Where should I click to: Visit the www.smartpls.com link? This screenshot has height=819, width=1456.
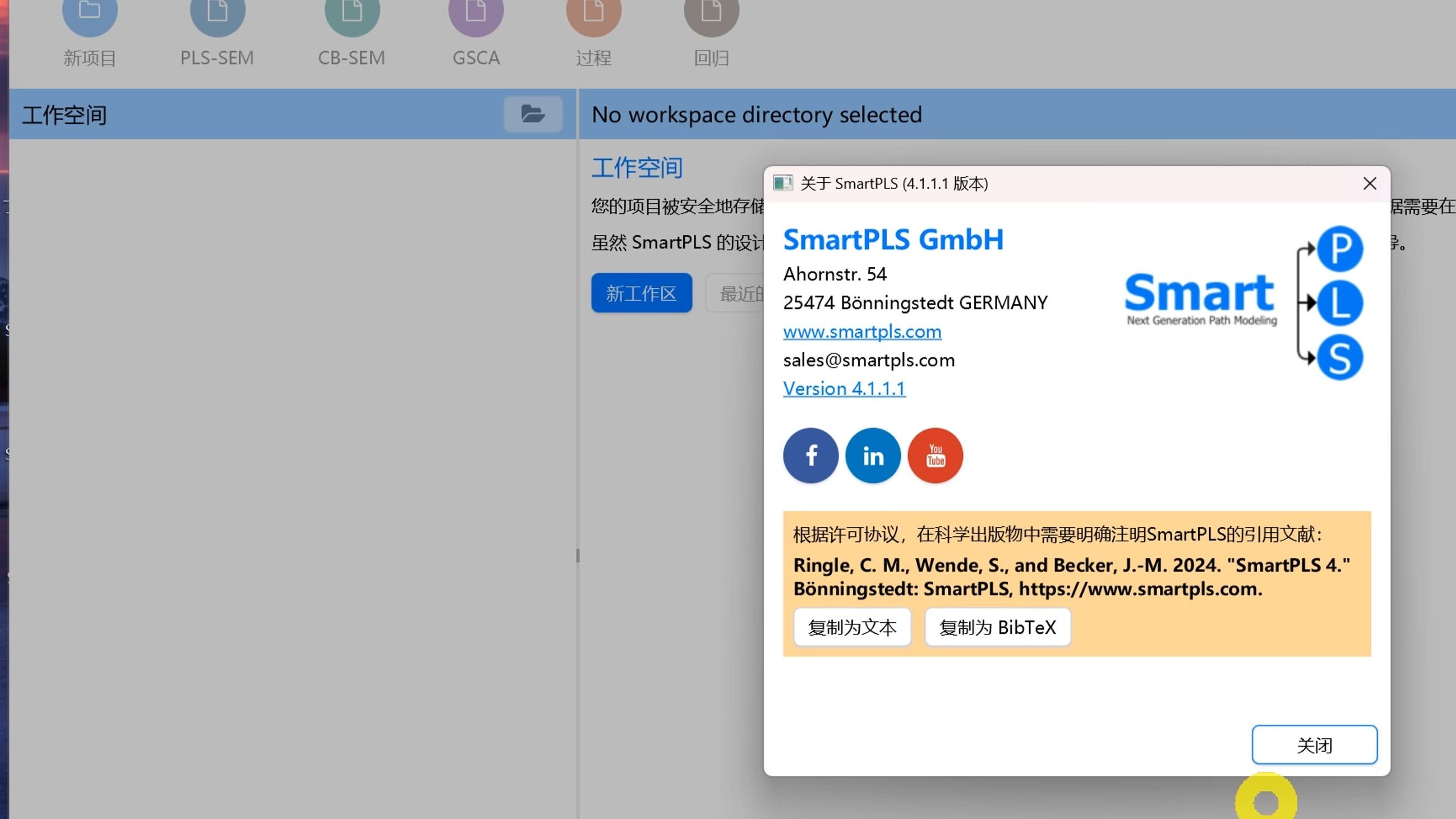pos(862,331)
